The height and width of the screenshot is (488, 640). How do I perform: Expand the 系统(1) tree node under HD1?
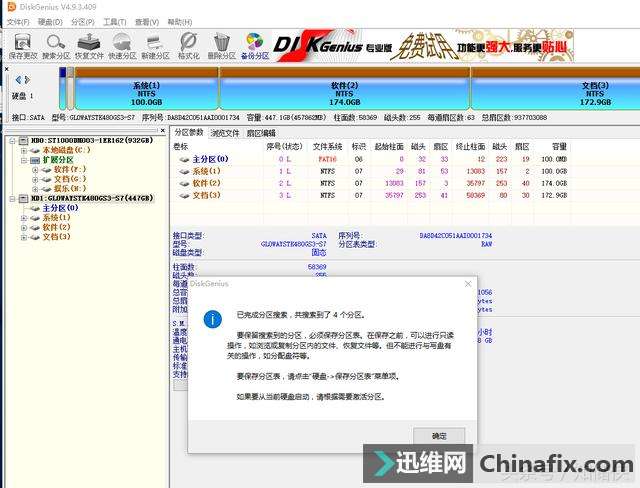point(24,218)
